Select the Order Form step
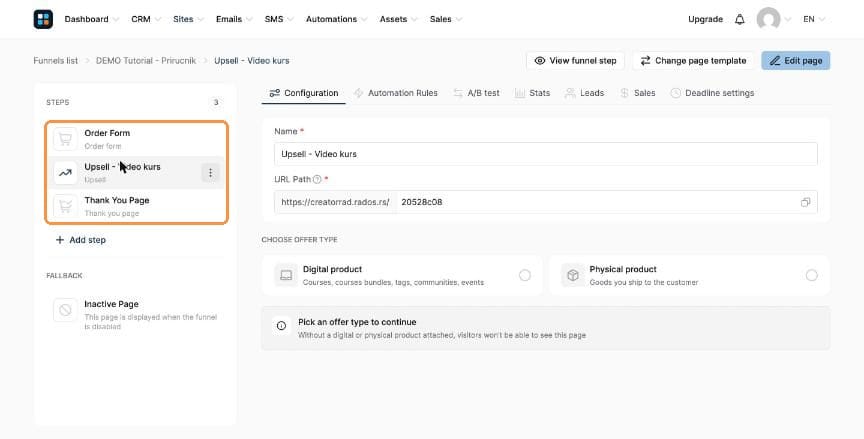 (x=136, y=139)
